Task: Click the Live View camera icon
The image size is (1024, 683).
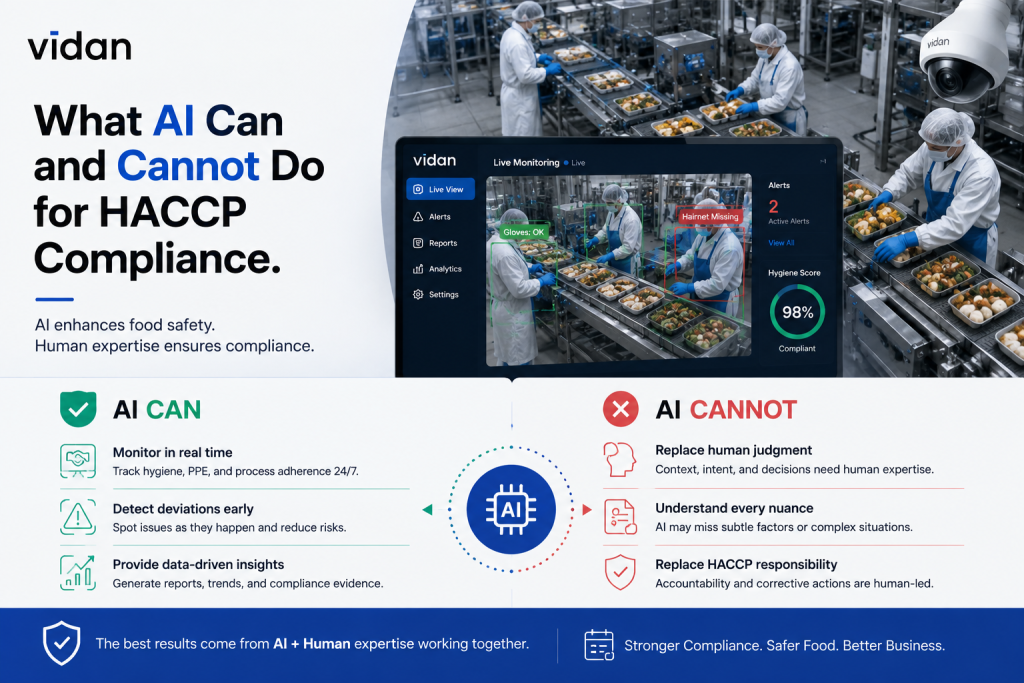Action: pos(418,189)
